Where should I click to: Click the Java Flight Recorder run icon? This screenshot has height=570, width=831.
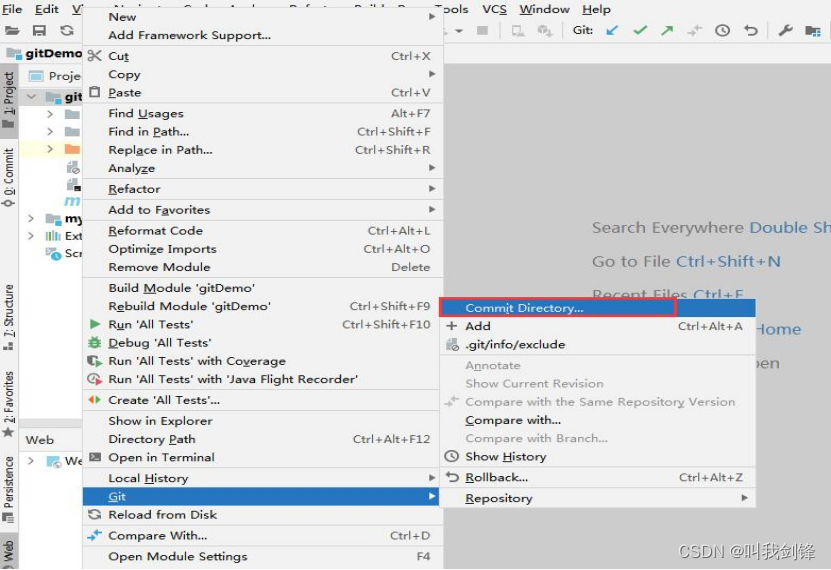pos(94,379)
